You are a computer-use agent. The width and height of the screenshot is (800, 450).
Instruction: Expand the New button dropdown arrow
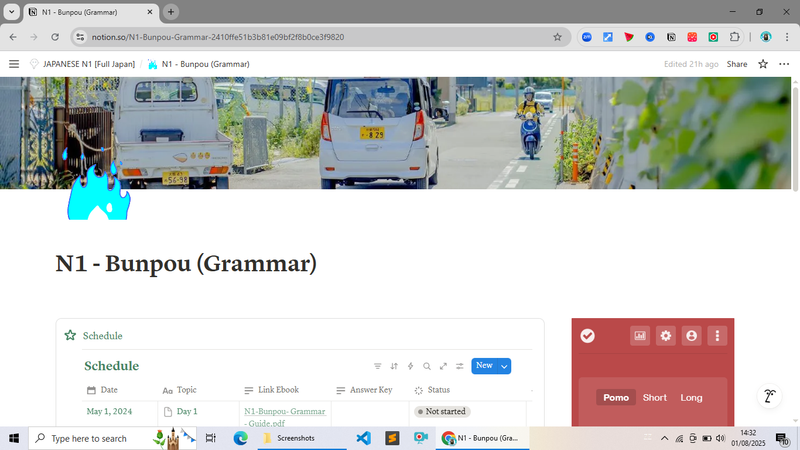click(504, 366)
